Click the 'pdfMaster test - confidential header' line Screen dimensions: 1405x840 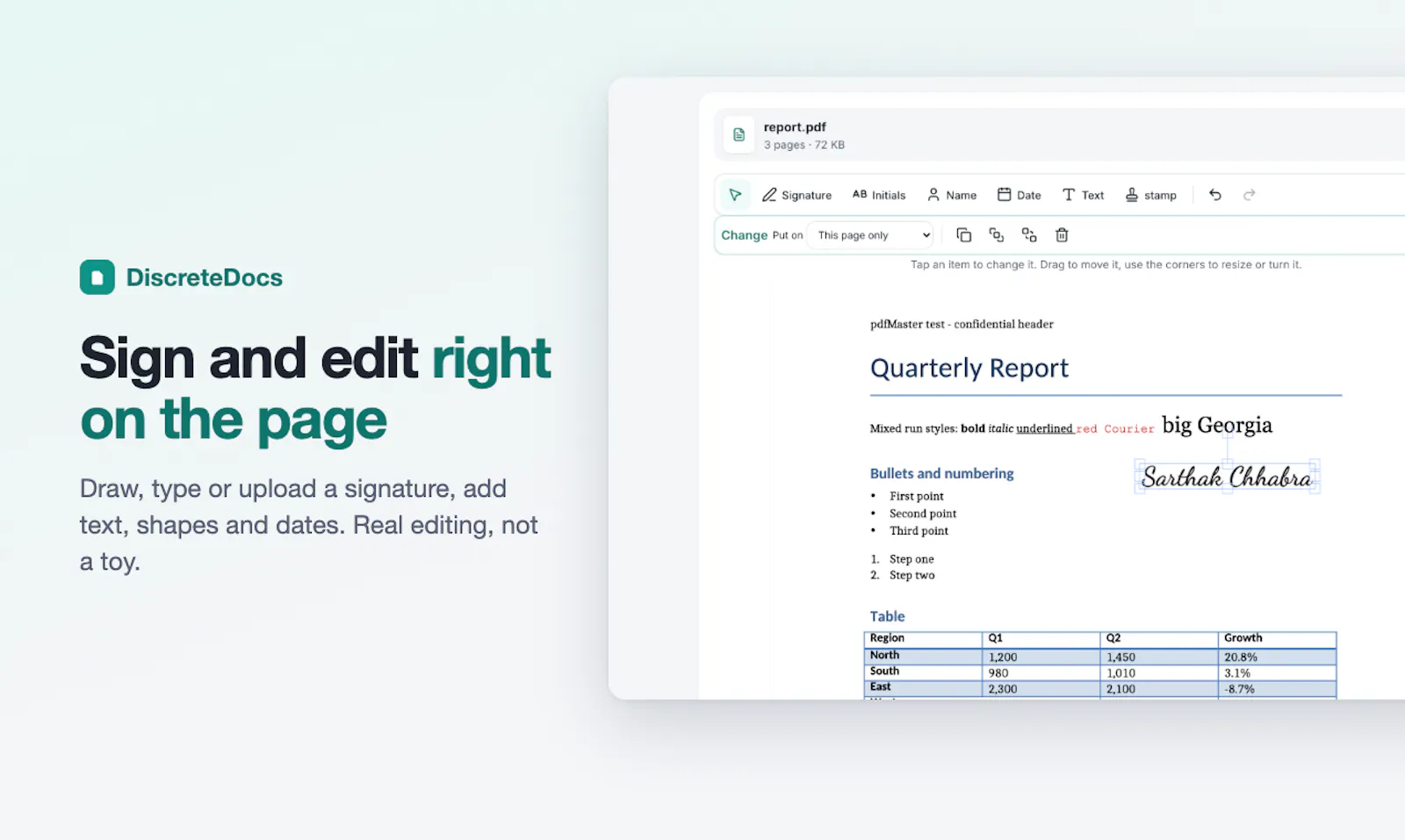click(962, 324)
